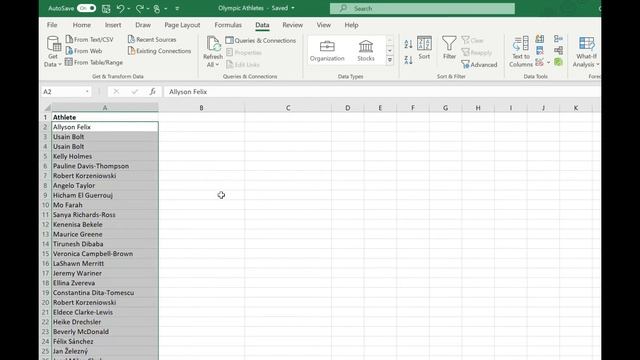Click the Athlete header cell
The image size is (640, 360).
[105, 117]
